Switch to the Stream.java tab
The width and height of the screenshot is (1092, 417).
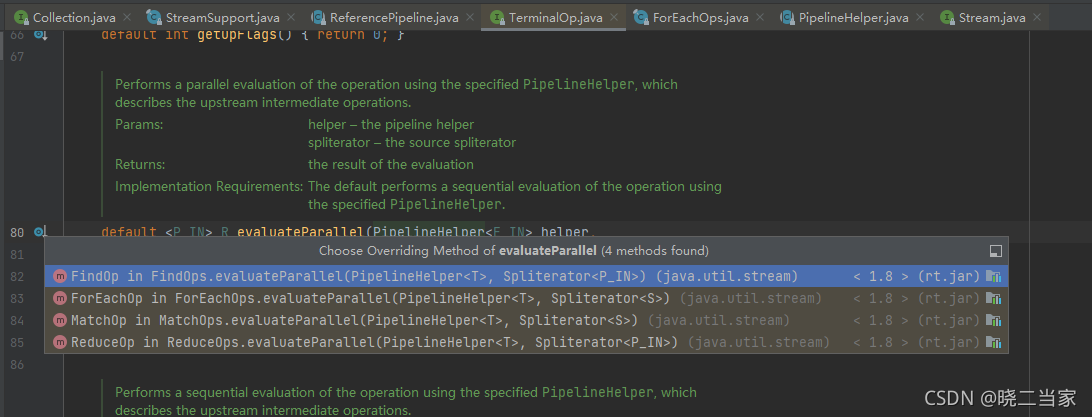coord(991,17)
